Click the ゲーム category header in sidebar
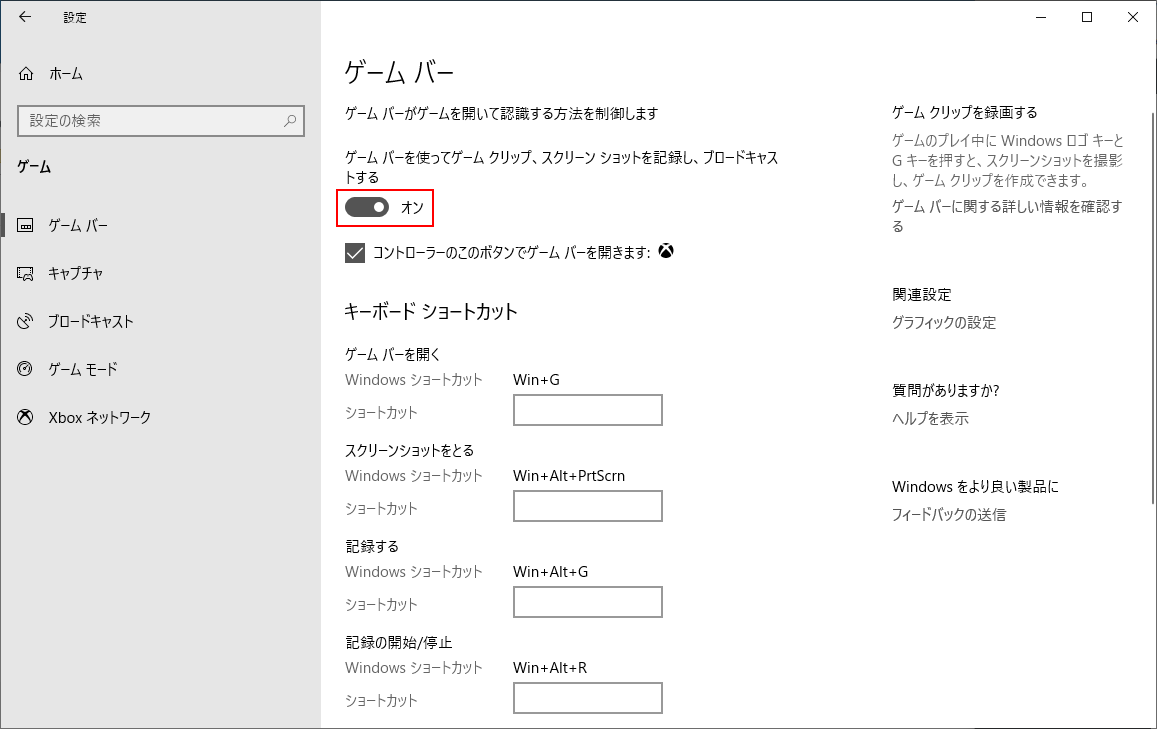1157x729 pixels. coord(34,167)
